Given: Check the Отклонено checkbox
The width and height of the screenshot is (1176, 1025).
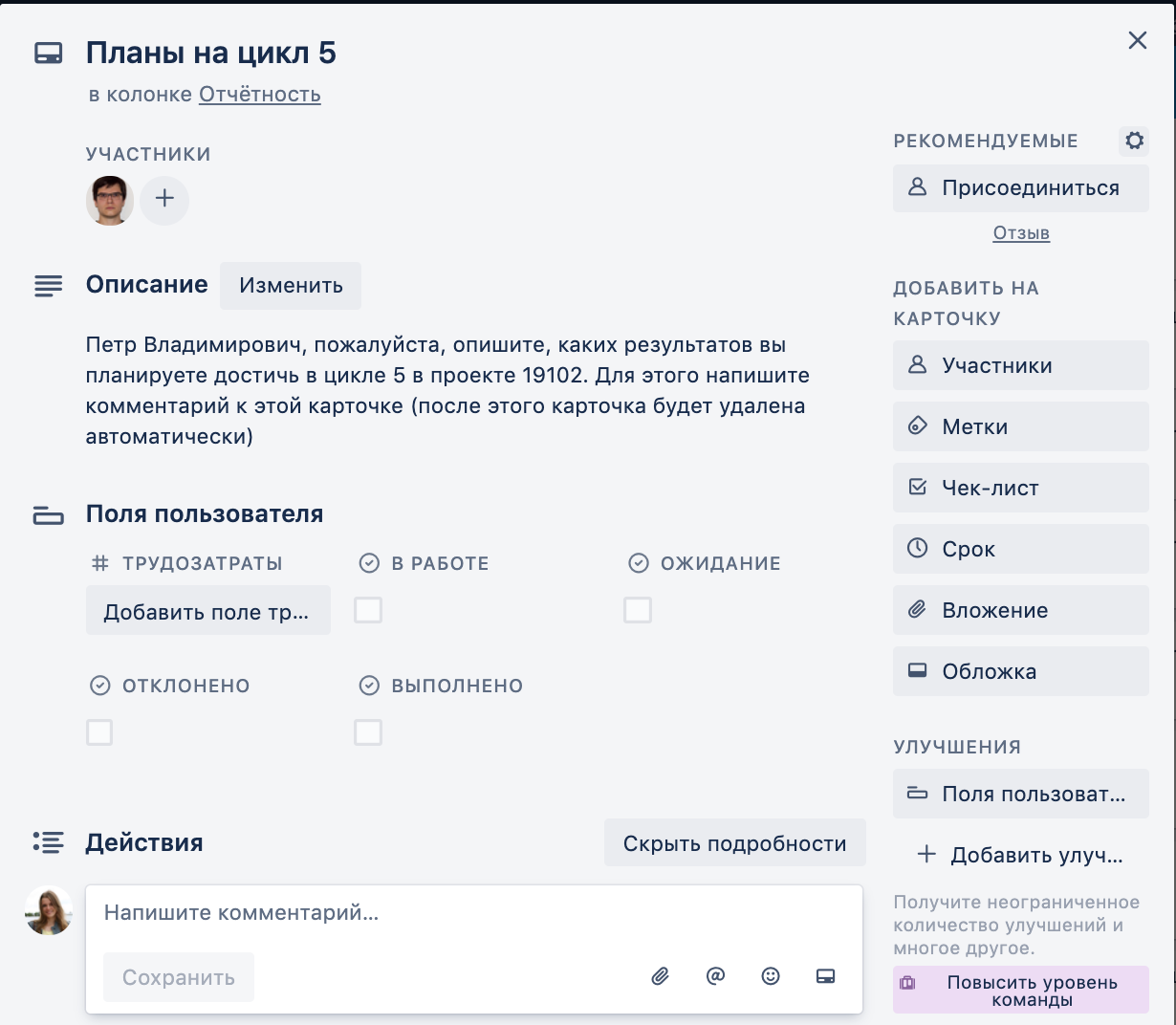Looking at the screenshot, I should [x=99, y=732].
